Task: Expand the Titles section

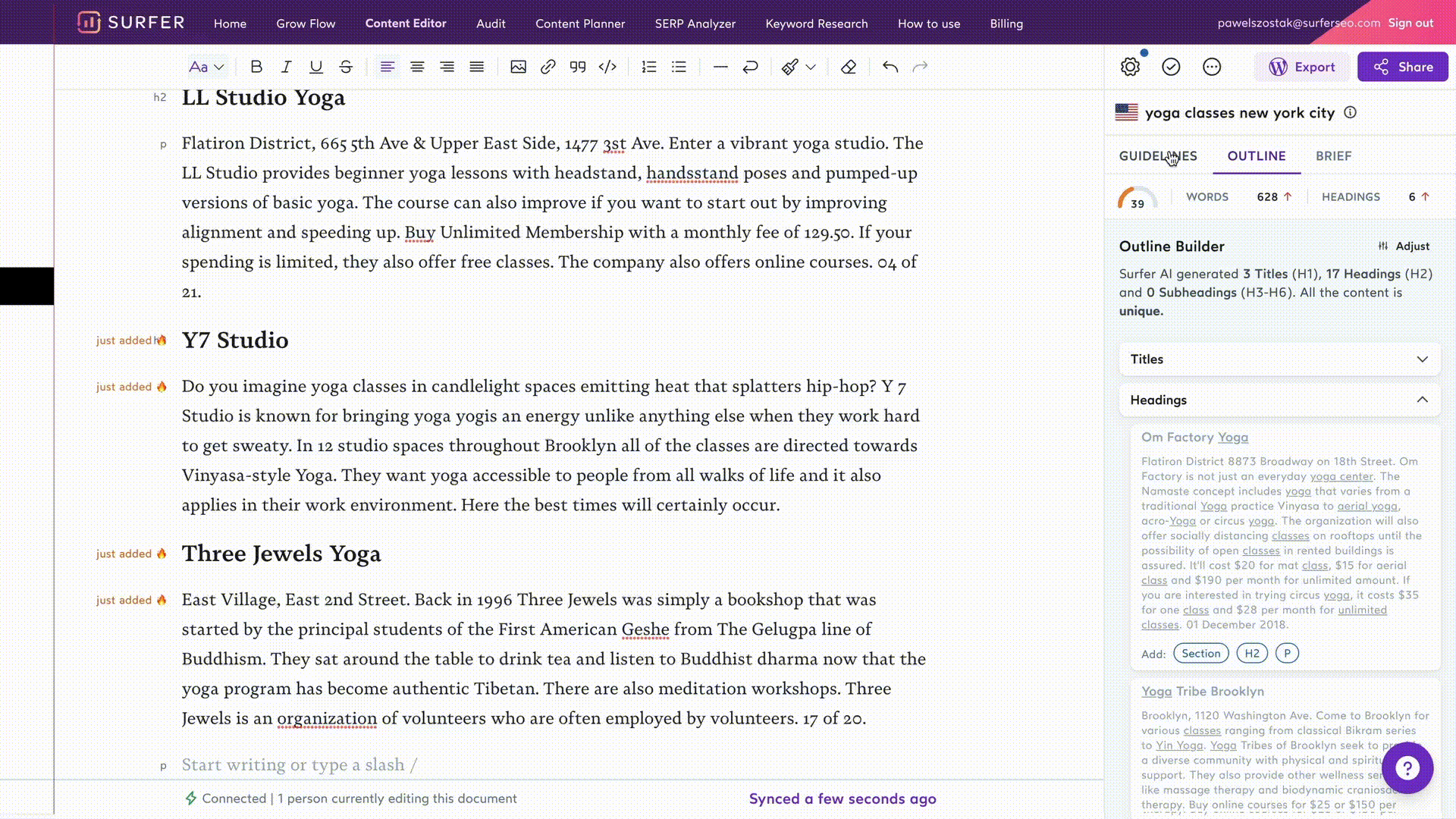Action: coord(1279,359)
